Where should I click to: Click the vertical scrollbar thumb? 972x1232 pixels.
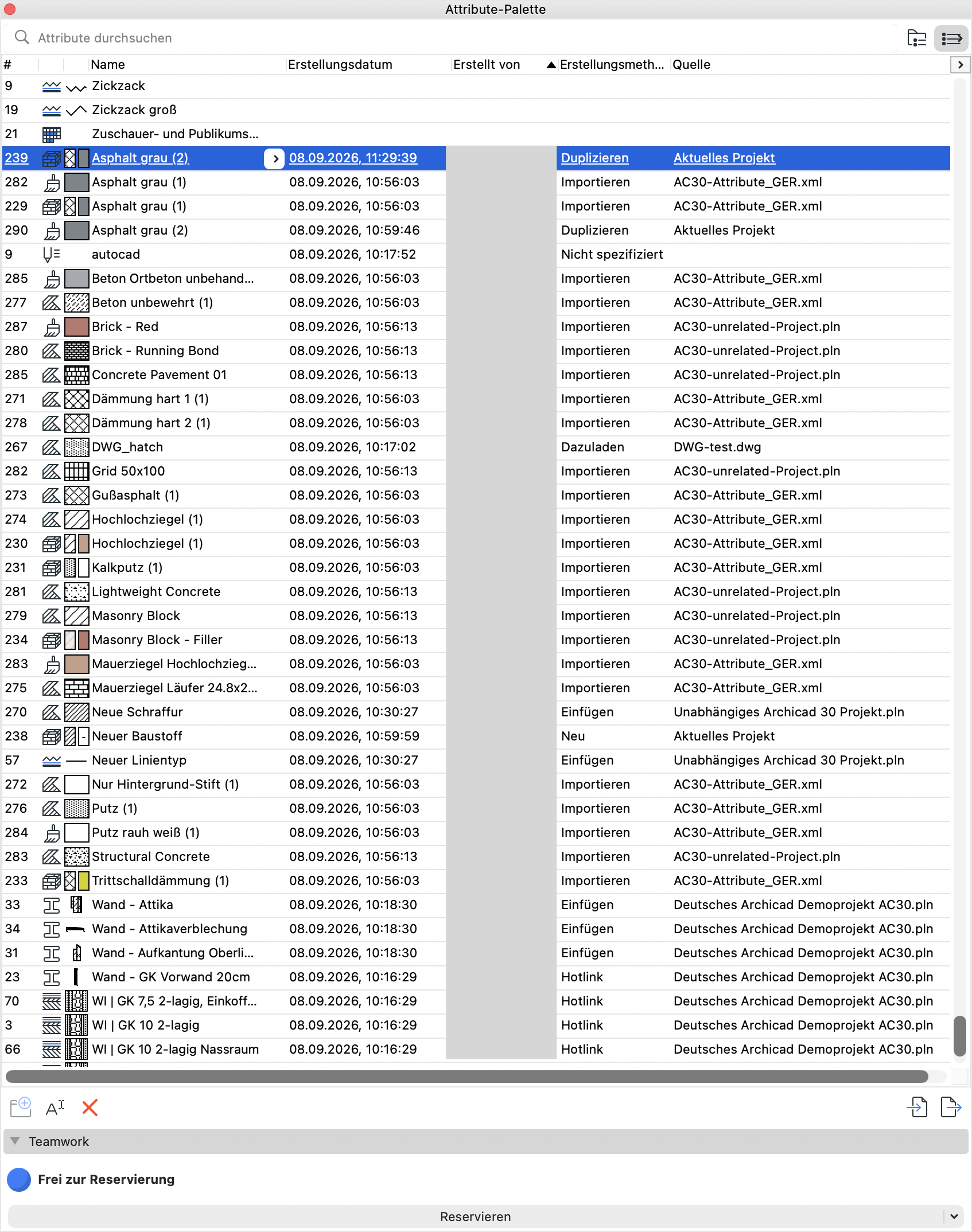tap(959, 1036)
